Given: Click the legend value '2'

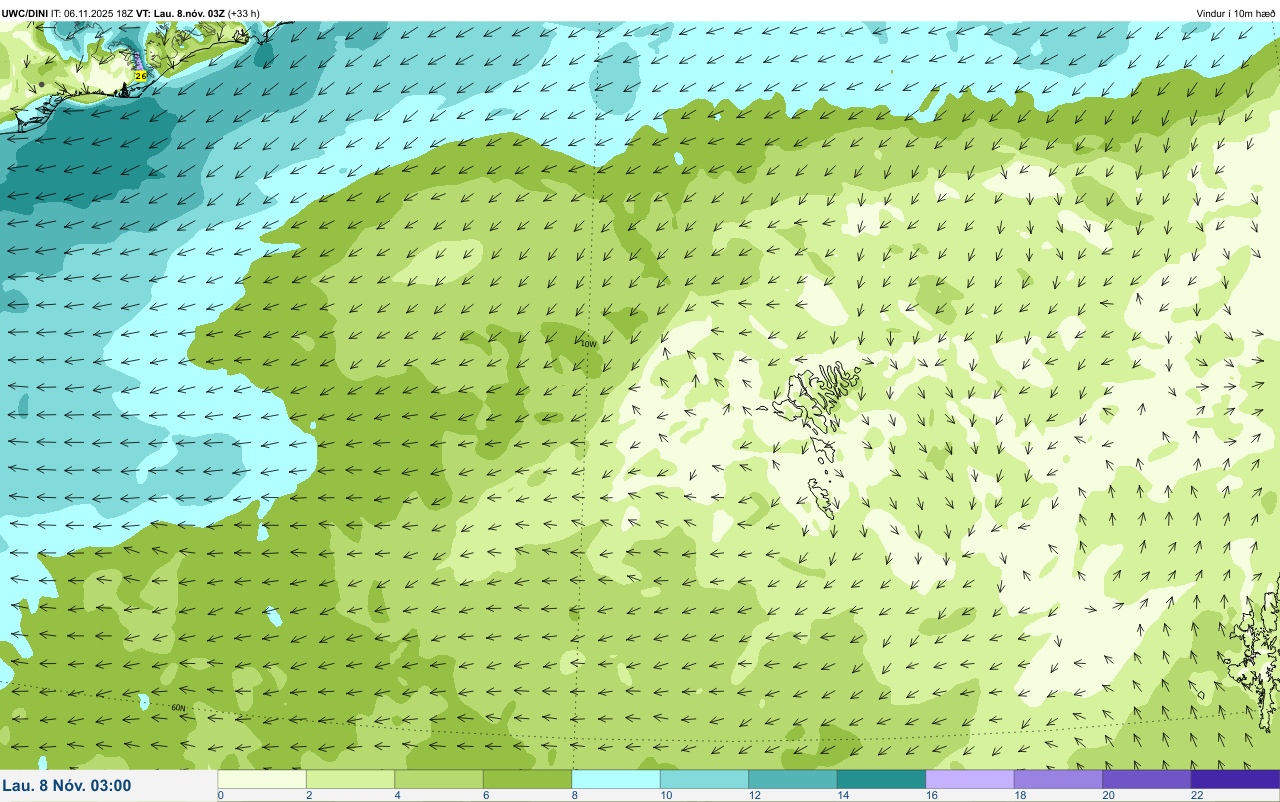Looking at the screenshot, I should pos(309,795).
